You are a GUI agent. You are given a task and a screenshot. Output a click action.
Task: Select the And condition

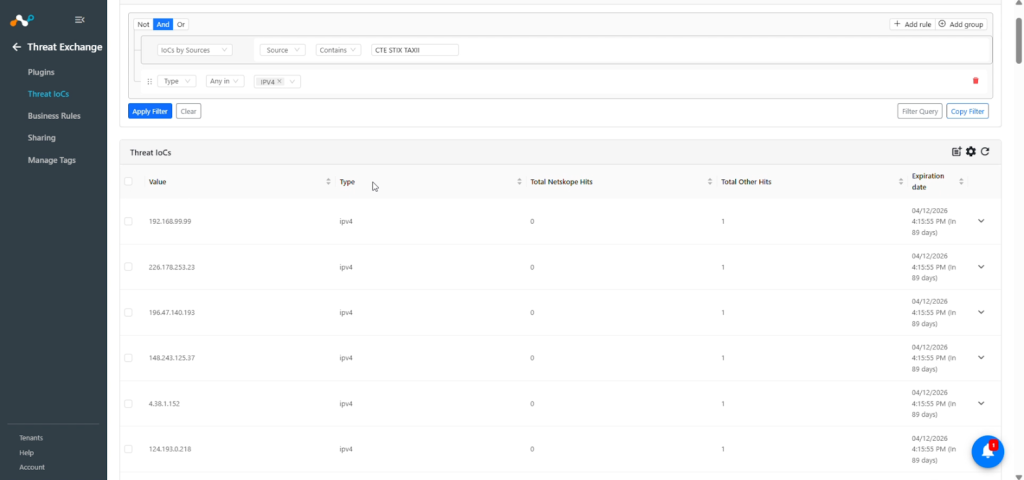[163, 24]
